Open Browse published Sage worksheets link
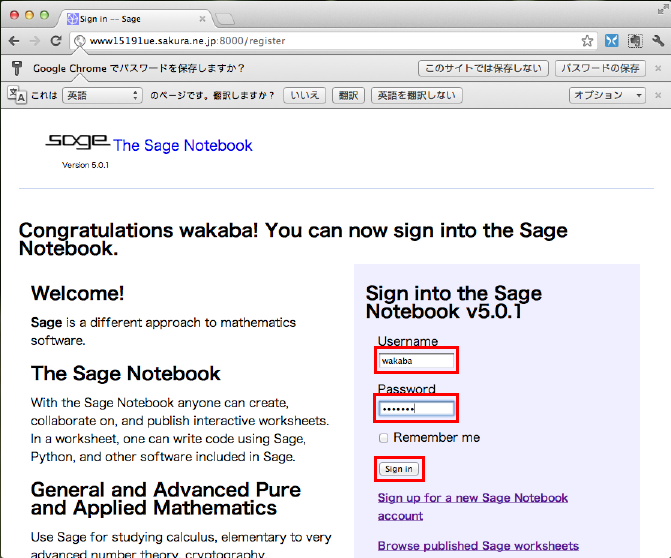The width and height of the screenshot is (671, 558). [478, 546]
